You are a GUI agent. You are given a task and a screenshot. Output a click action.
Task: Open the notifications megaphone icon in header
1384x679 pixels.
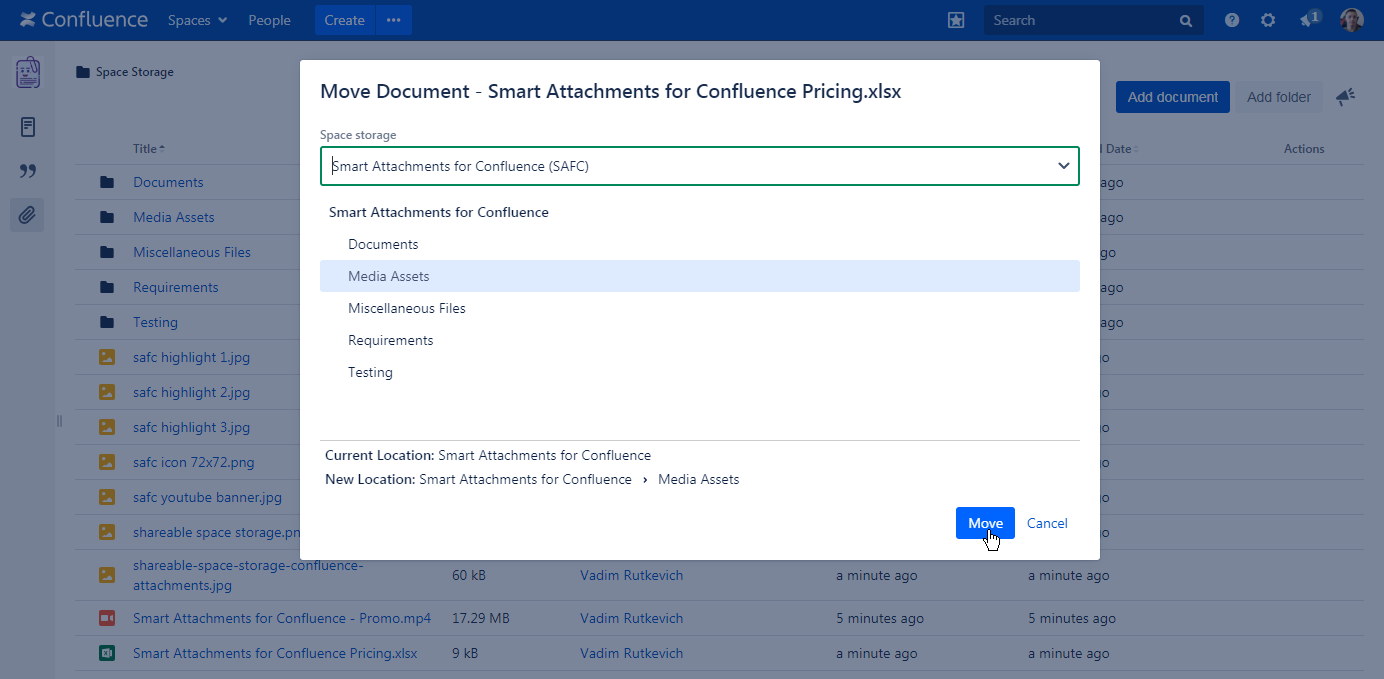pos(1308,20)
